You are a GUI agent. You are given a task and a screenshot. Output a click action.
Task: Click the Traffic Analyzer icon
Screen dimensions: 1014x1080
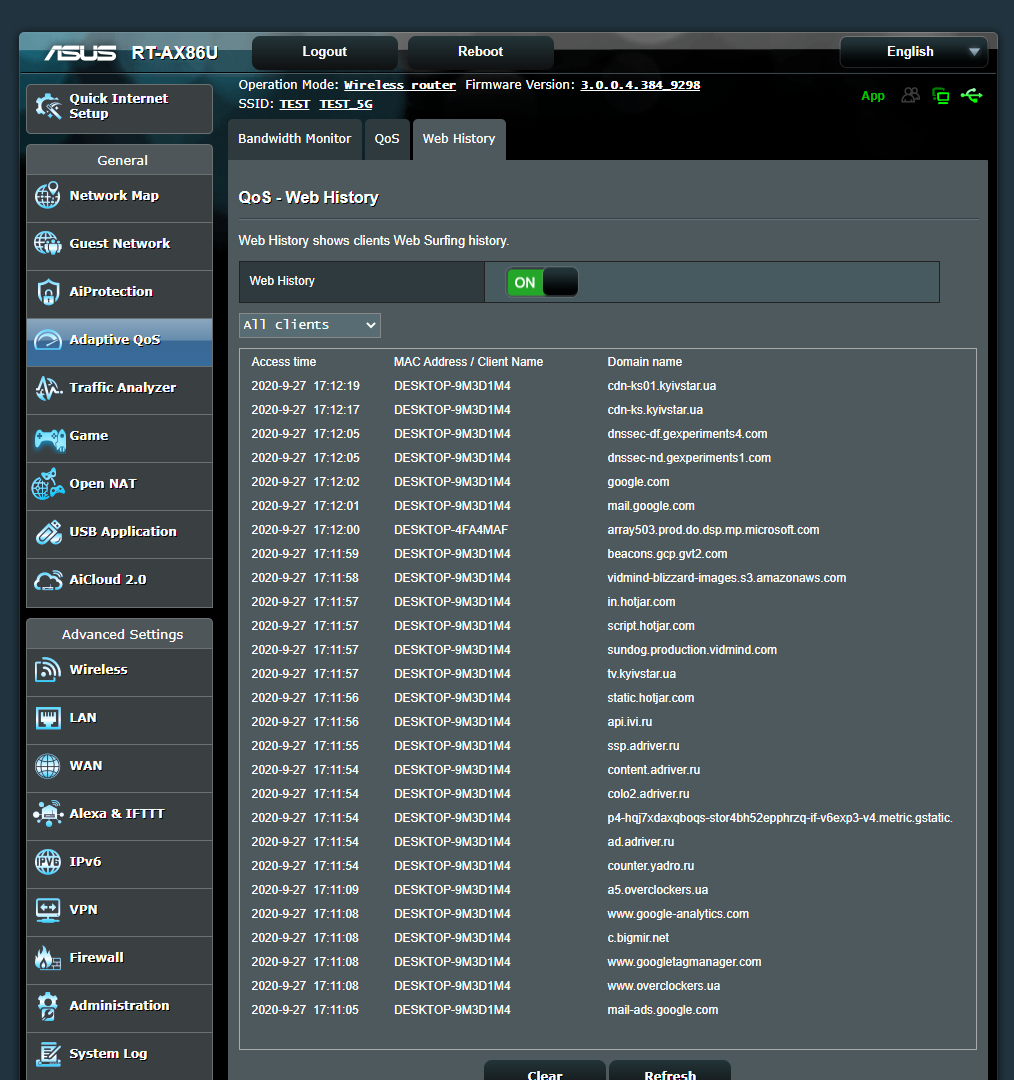point(47,390)
